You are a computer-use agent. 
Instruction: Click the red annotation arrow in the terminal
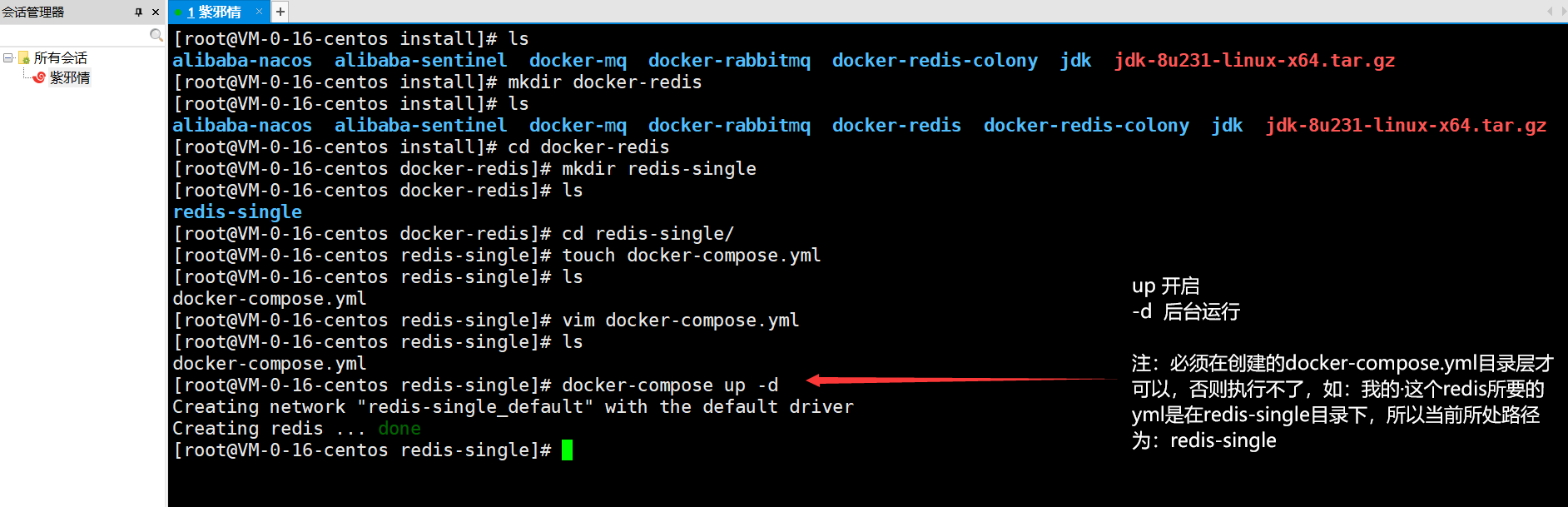[961, 380]
